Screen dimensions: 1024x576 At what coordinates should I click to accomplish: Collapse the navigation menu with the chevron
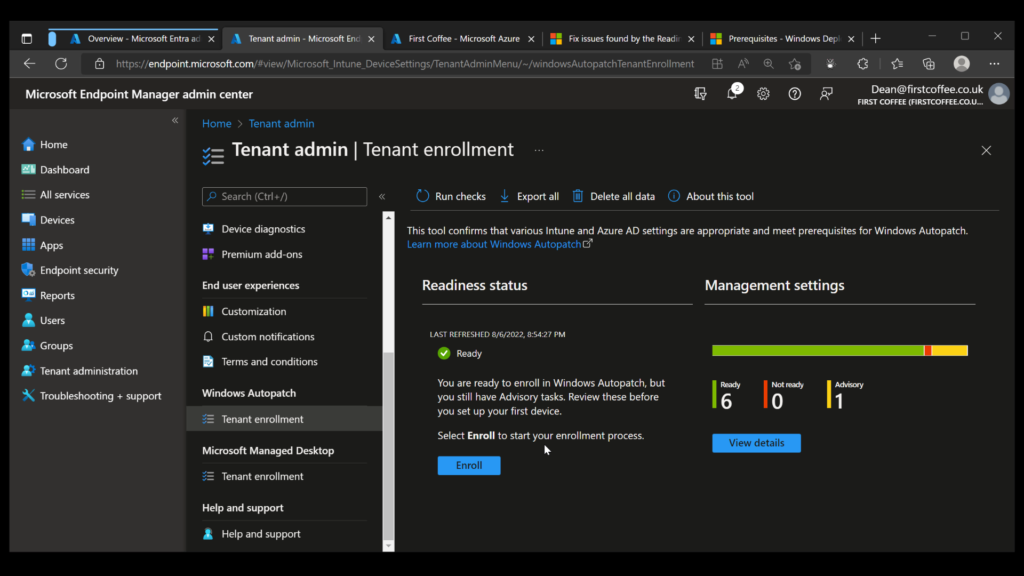click(x=382, y=196)
